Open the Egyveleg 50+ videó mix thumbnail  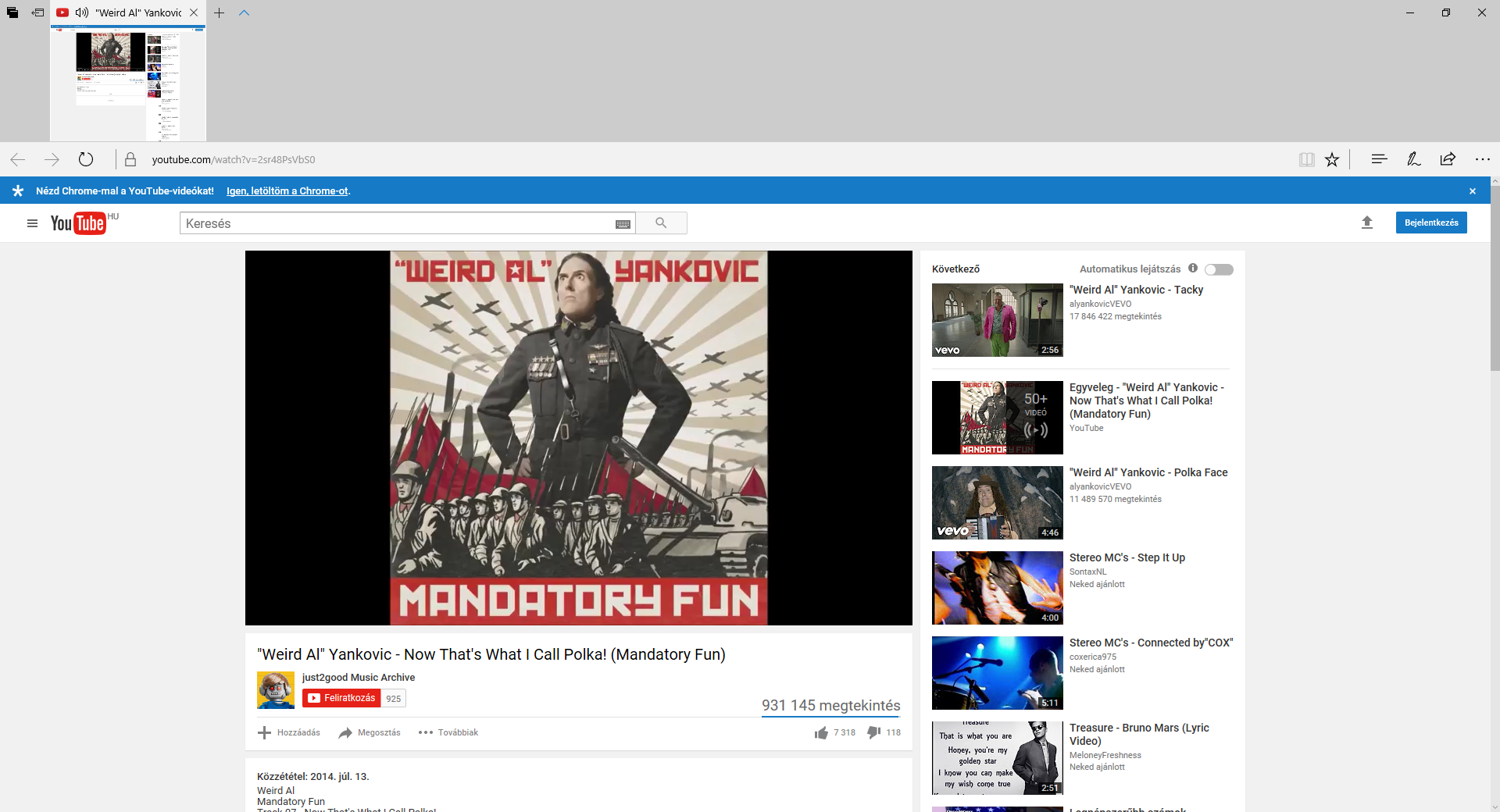(x=998, y=418)
